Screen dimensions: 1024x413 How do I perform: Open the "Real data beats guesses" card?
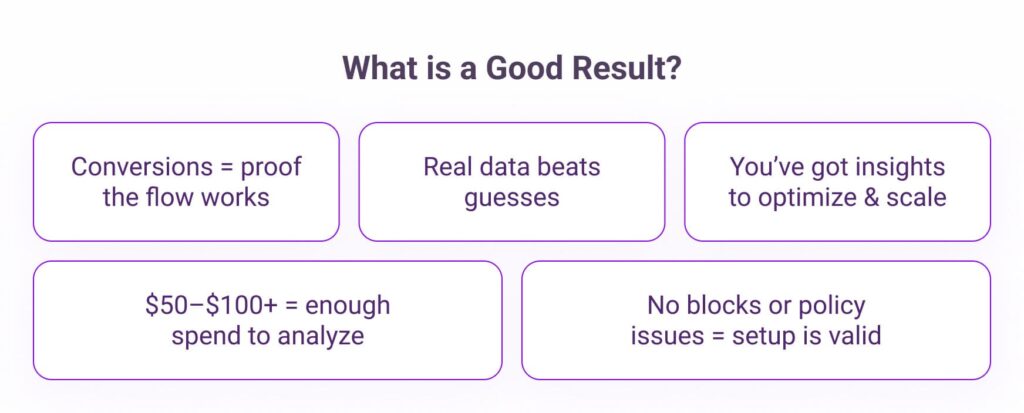click(x=512, y=182)
